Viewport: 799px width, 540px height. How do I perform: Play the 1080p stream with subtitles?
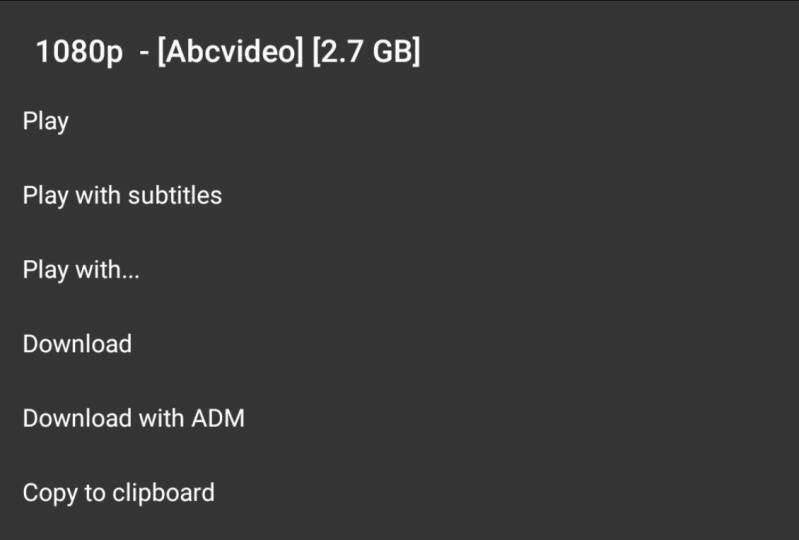pyautogui.click(x=122, y=195)
